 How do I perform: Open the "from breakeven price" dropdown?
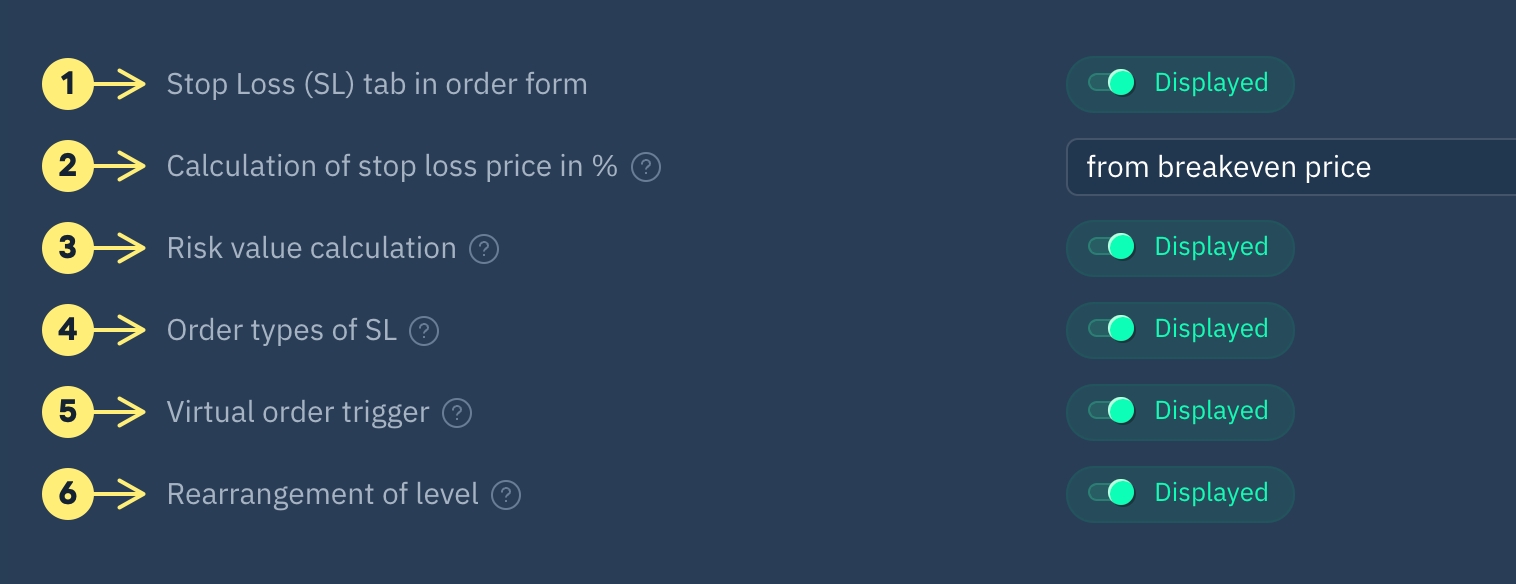click(x=1290, y=167)
